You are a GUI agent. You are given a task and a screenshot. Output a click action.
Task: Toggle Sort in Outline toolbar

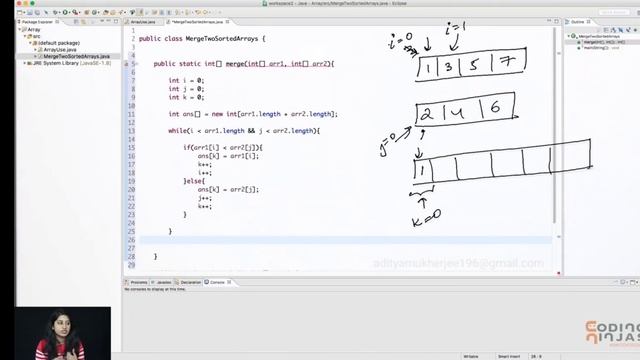coord(606,30)
